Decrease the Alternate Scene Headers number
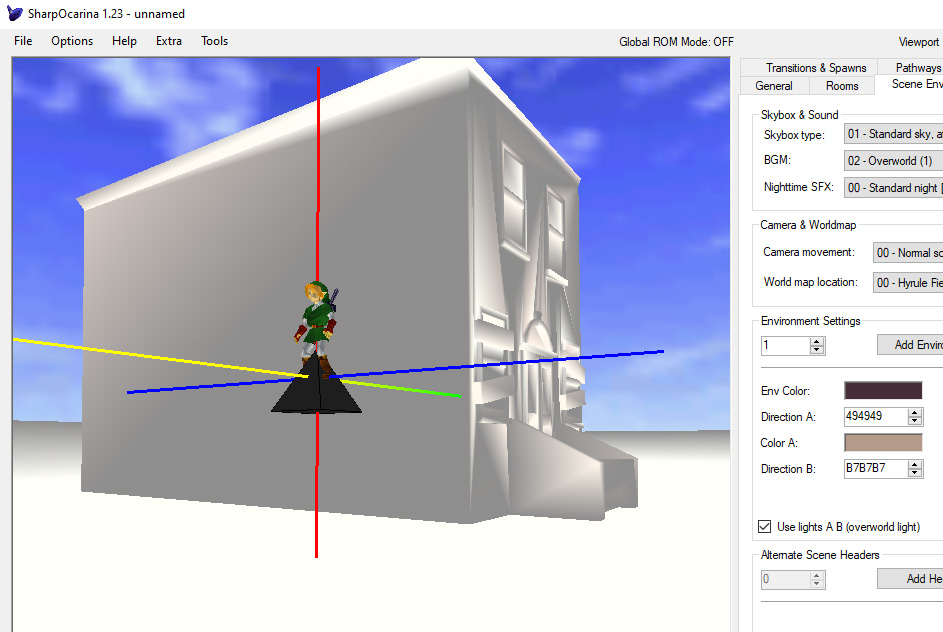943x632 pixels. (817, 584)
